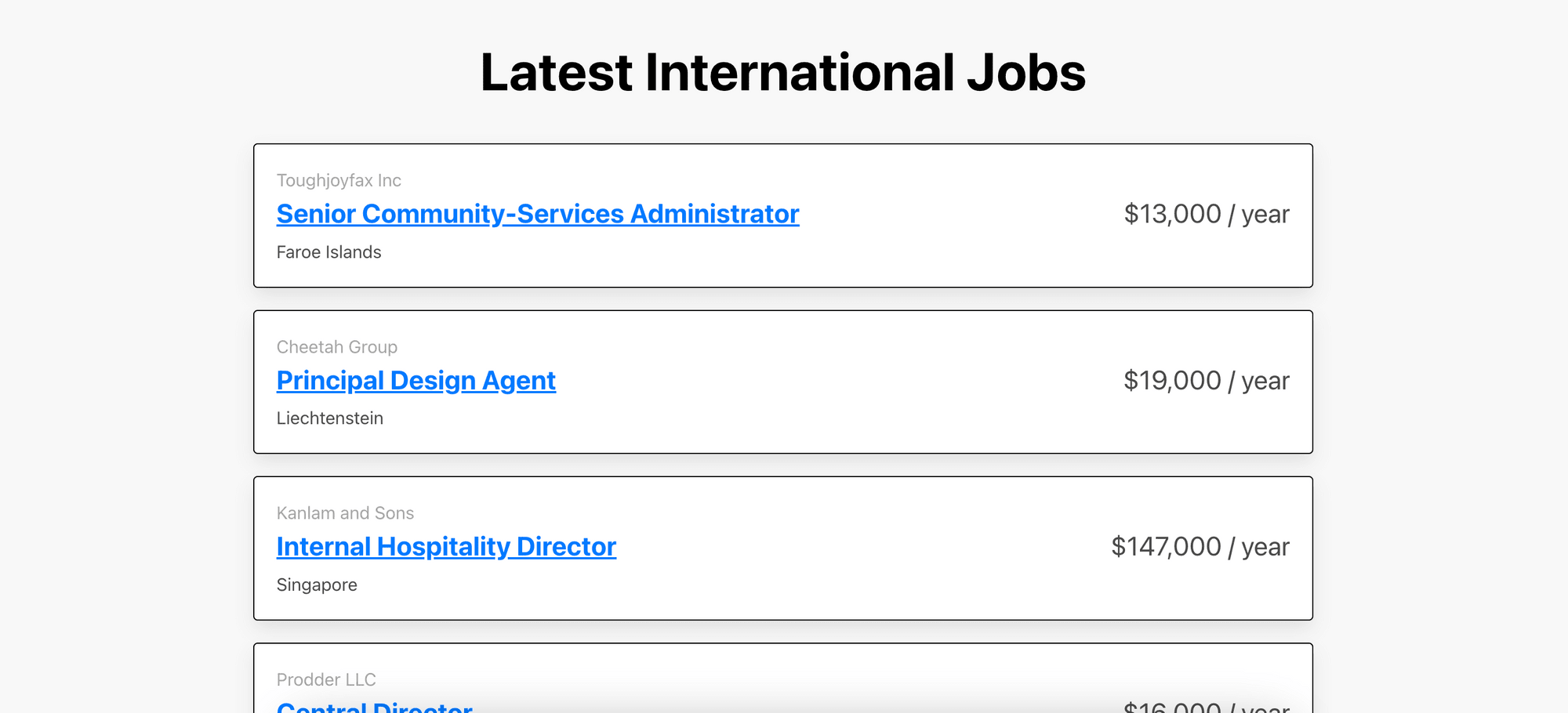This screenshot has height=713, width=1568.
Task: Follow the Internal Hospitality Director link
Action: coord(446,547)
